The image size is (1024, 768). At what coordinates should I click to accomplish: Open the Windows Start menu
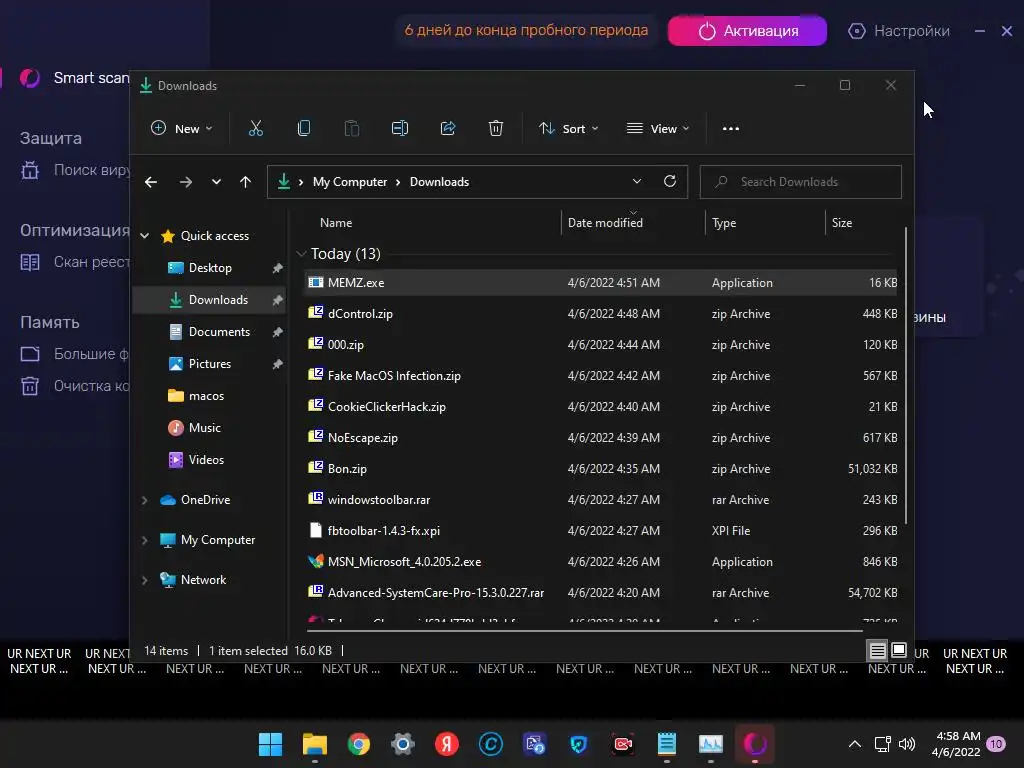tap(270, 744)
